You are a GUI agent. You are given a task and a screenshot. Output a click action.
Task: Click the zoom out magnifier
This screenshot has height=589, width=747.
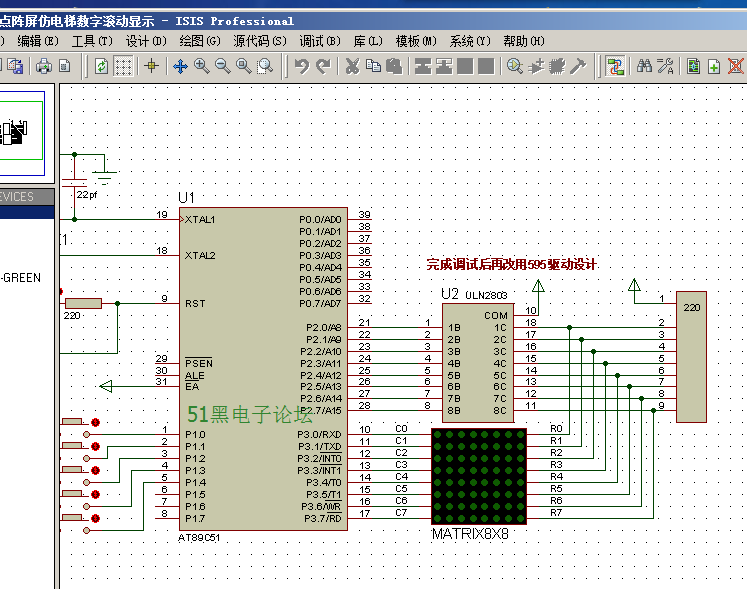pyautogui.click(x=222, y=66)
